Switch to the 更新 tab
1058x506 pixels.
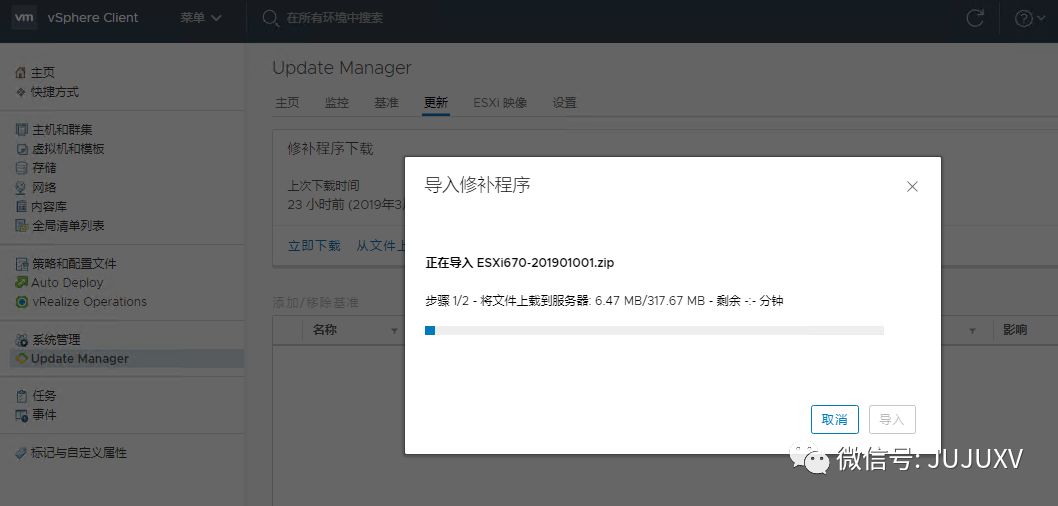436,103
